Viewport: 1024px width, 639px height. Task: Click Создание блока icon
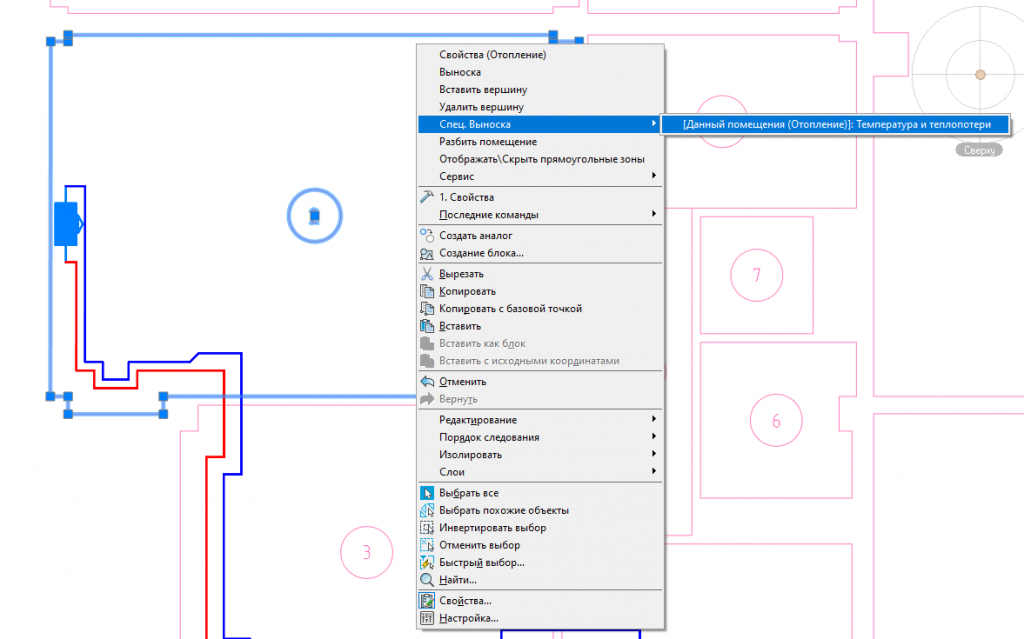426,253
